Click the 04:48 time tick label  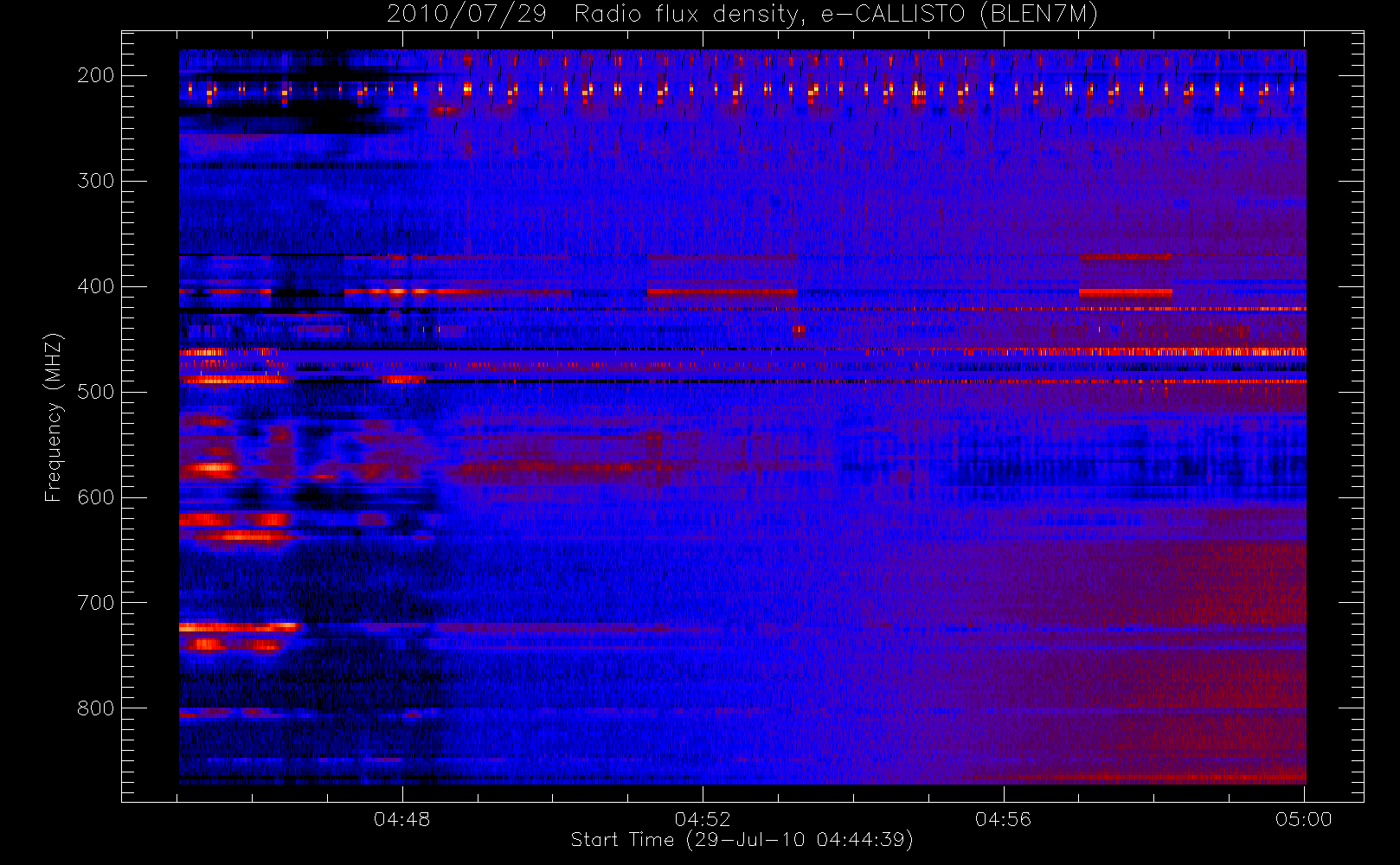pos(402,819)
